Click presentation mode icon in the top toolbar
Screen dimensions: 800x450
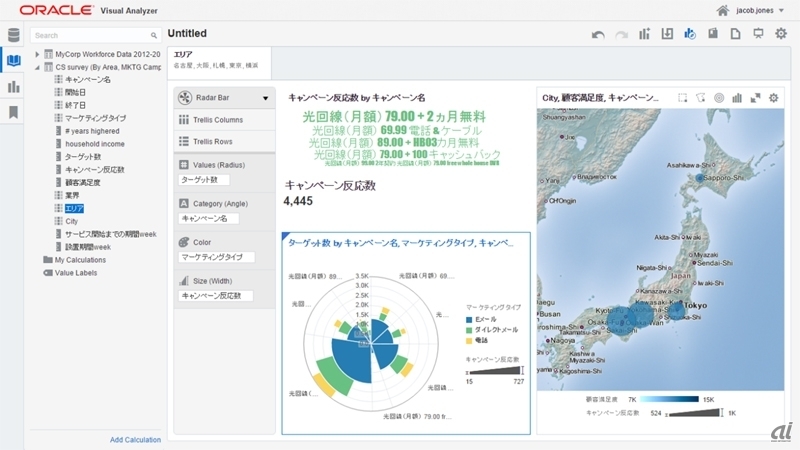758,34
